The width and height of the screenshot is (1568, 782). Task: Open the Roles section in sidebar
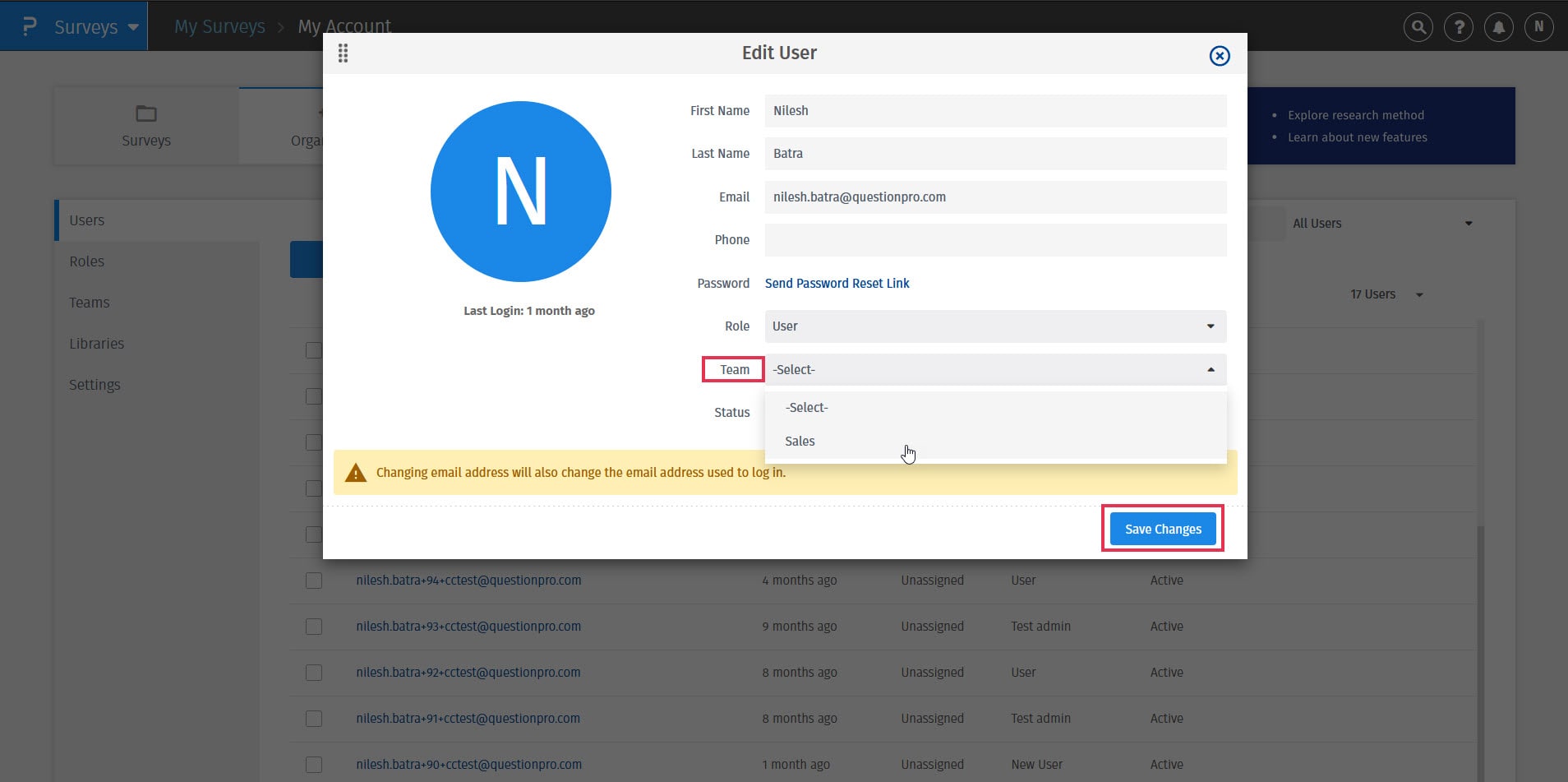pyautogui.click(x=87, y=261)
